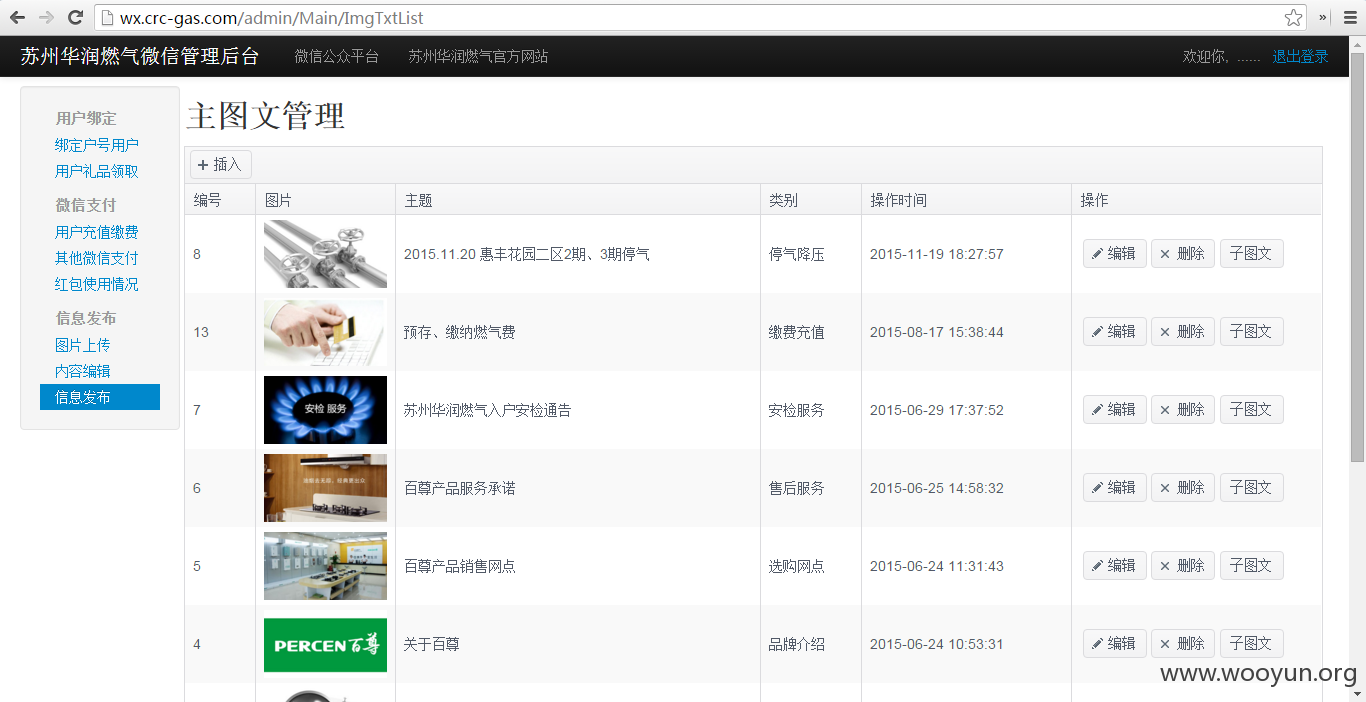The width and height of the screenshot is (1366, 702).
Task: Open 绑定户号用户 in the sidebar
Action: click(97, 145)
